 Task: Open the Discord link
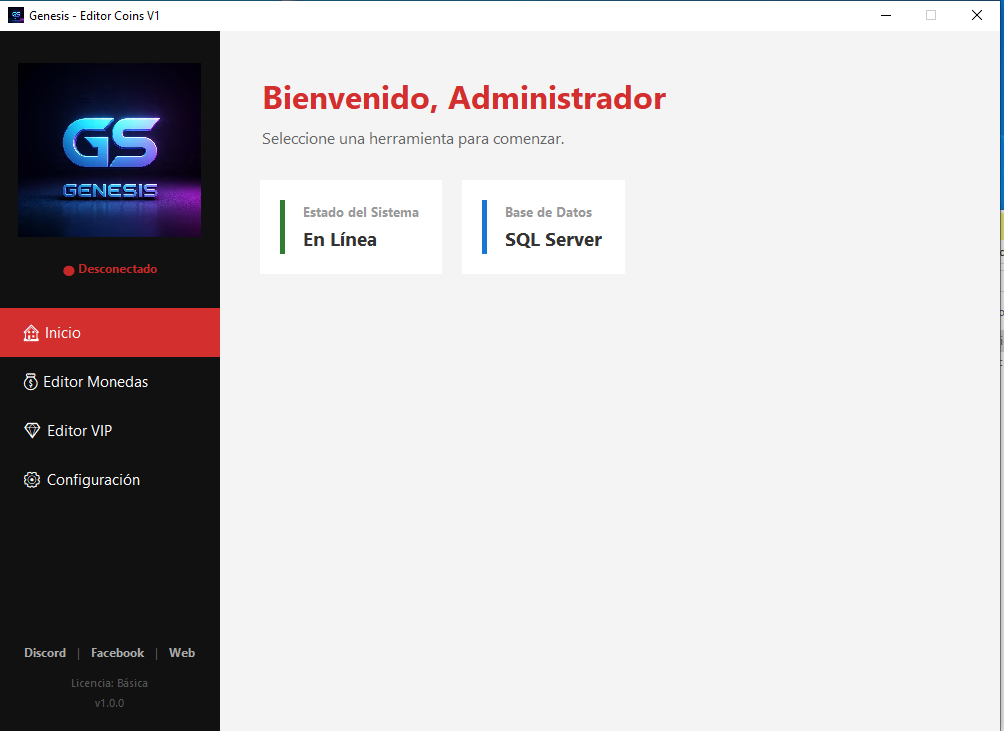tap(45, 653)
